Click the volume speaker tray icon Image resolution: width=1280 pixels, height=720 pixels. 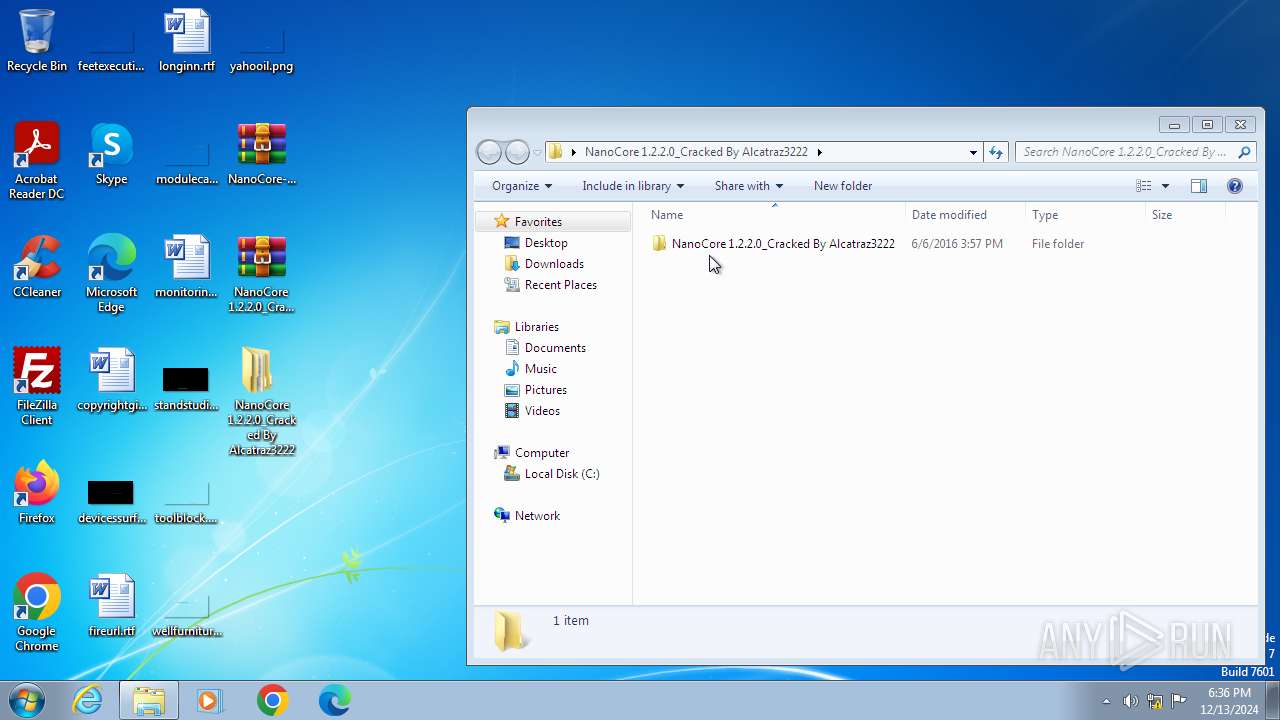pos(1130,701)
